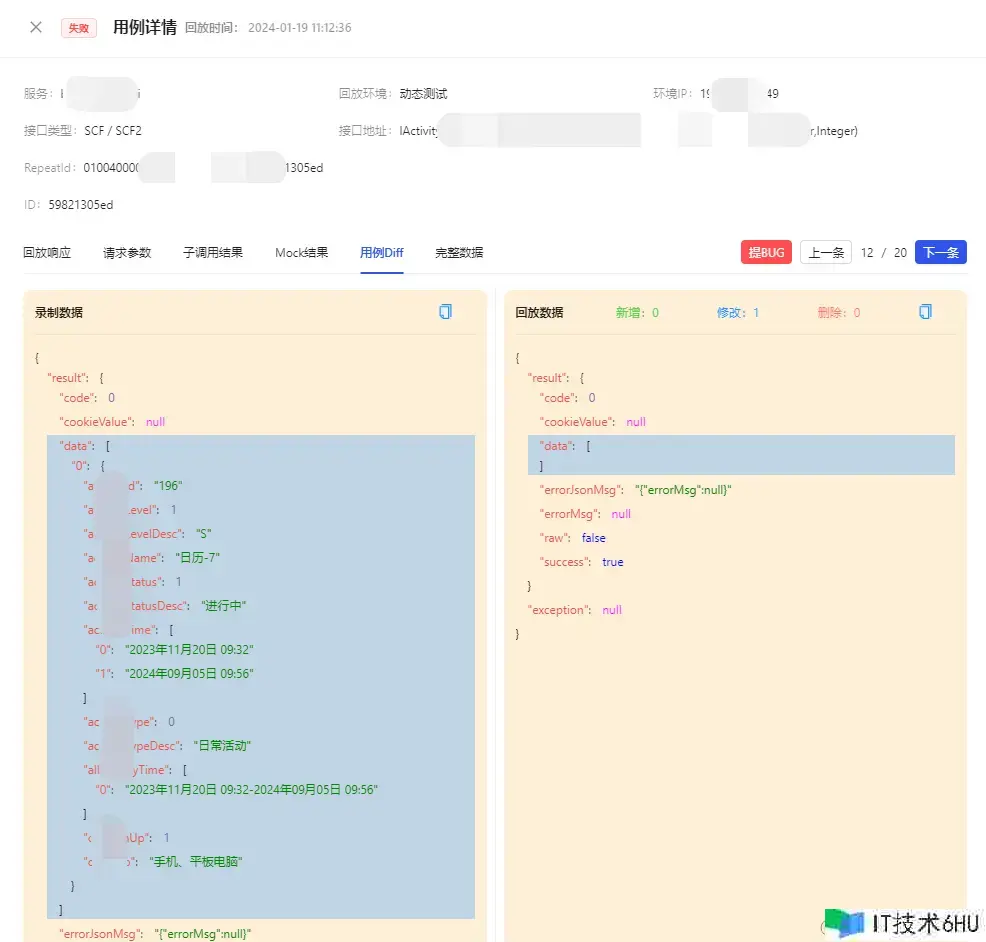This screenshot has width=986, height=942.
Task: Click the blue 修改: 1 counter
Action: click(x=738, y=313)
